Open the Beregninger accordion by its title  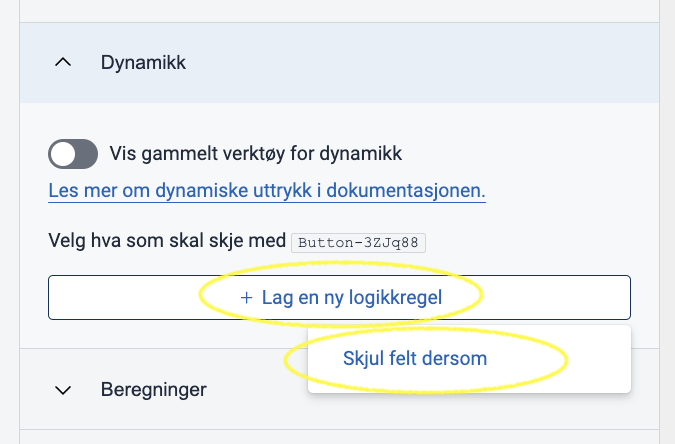click(x=154, y=390)
